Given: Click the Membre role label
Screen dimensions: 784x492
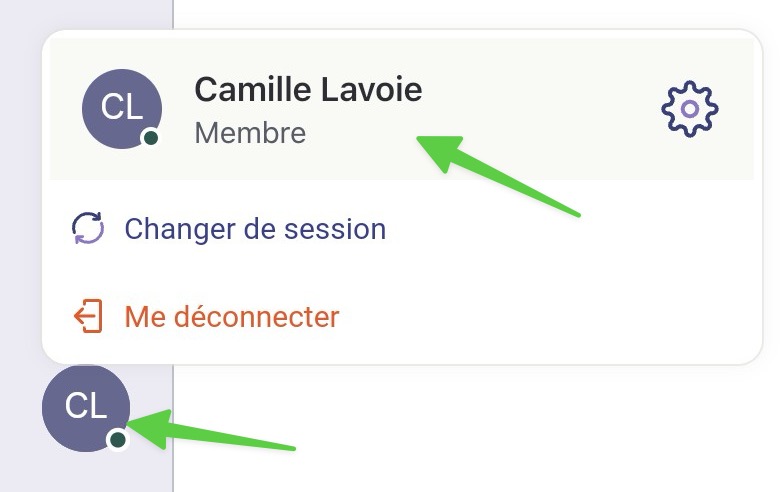Looking at the screenshot, I should point(250,133).
